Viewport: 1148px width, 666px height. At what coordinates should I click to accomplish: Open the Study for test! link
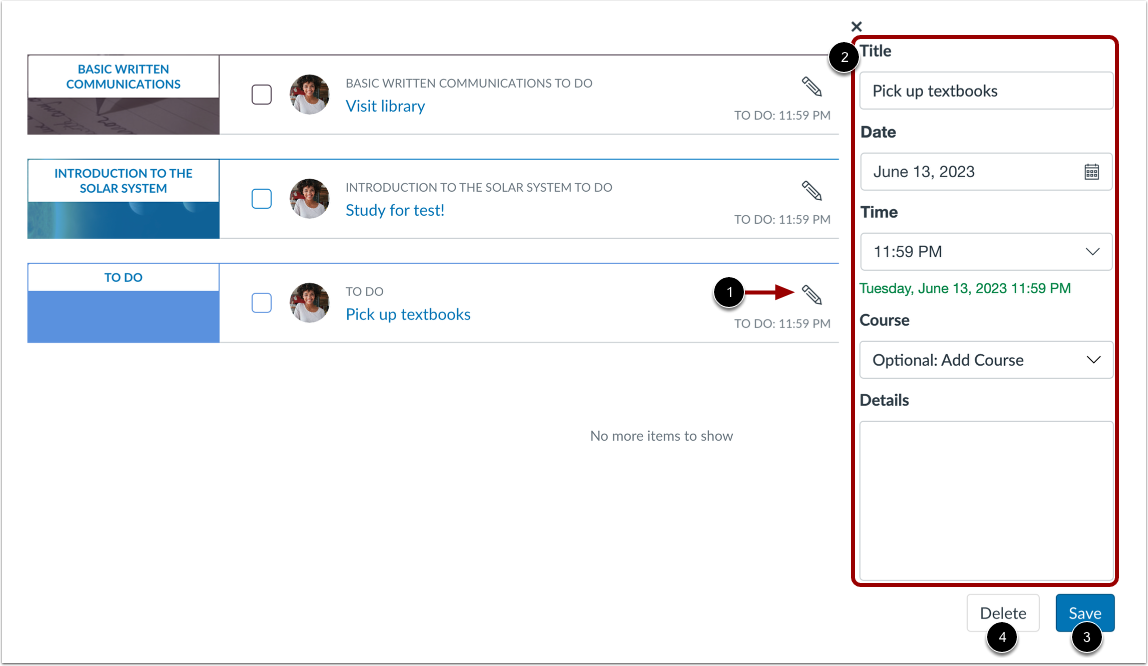pos(394,210)
